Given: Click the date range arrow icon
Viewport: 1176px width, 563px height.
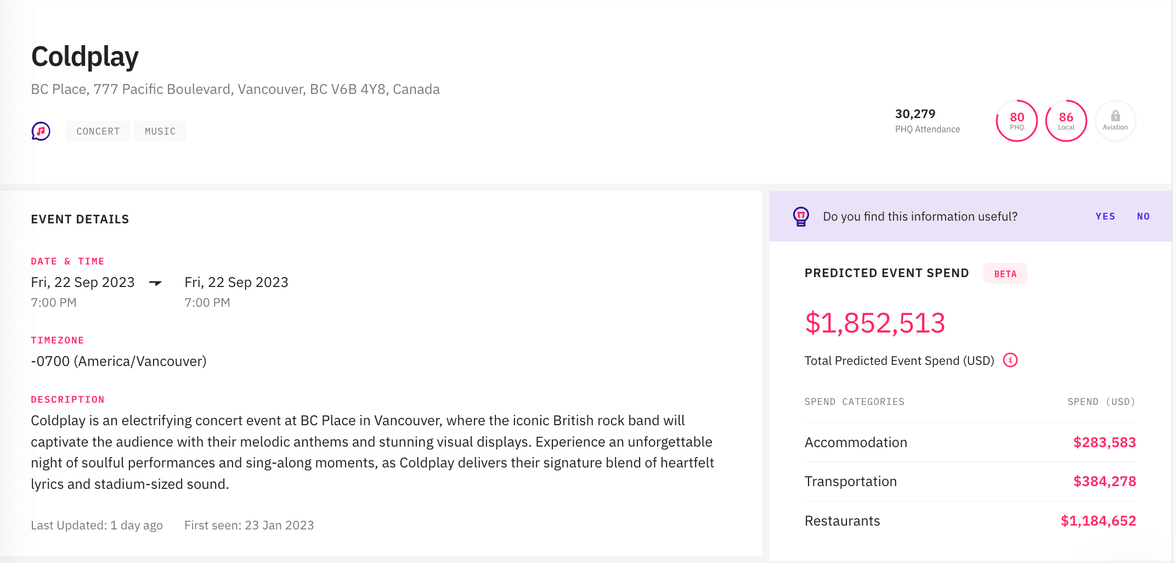Looking at the screenshot, I should pyautogui.click(x=156, y=283).
